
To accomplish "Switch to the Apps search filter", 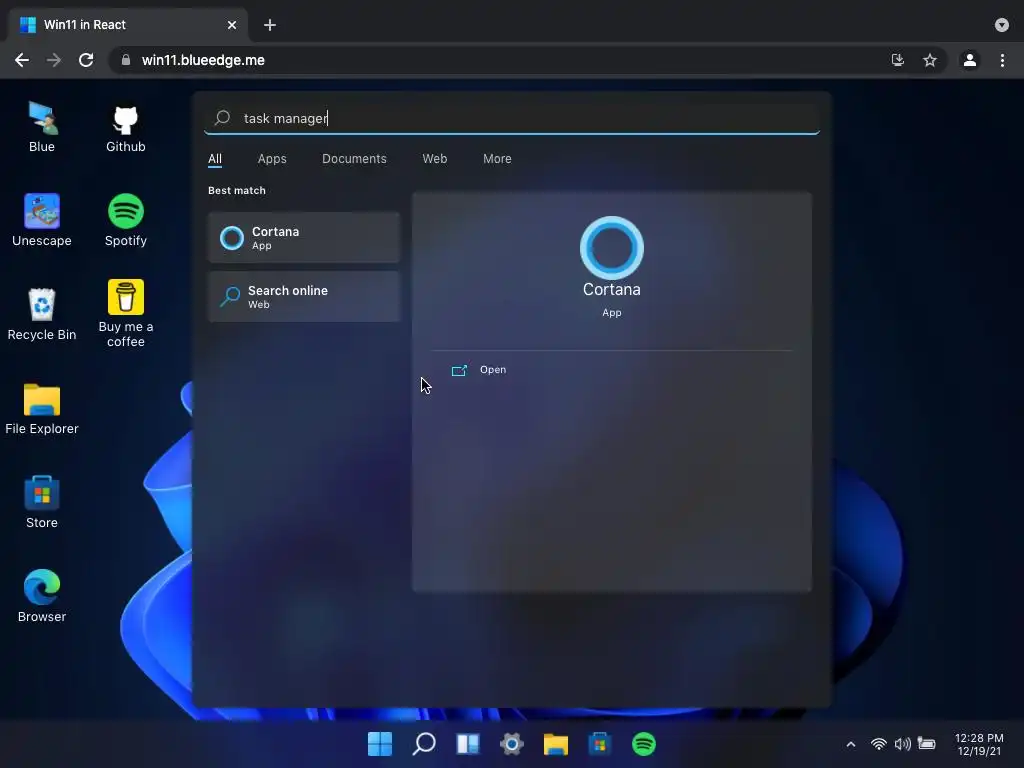I will click(x=272, y=159).
